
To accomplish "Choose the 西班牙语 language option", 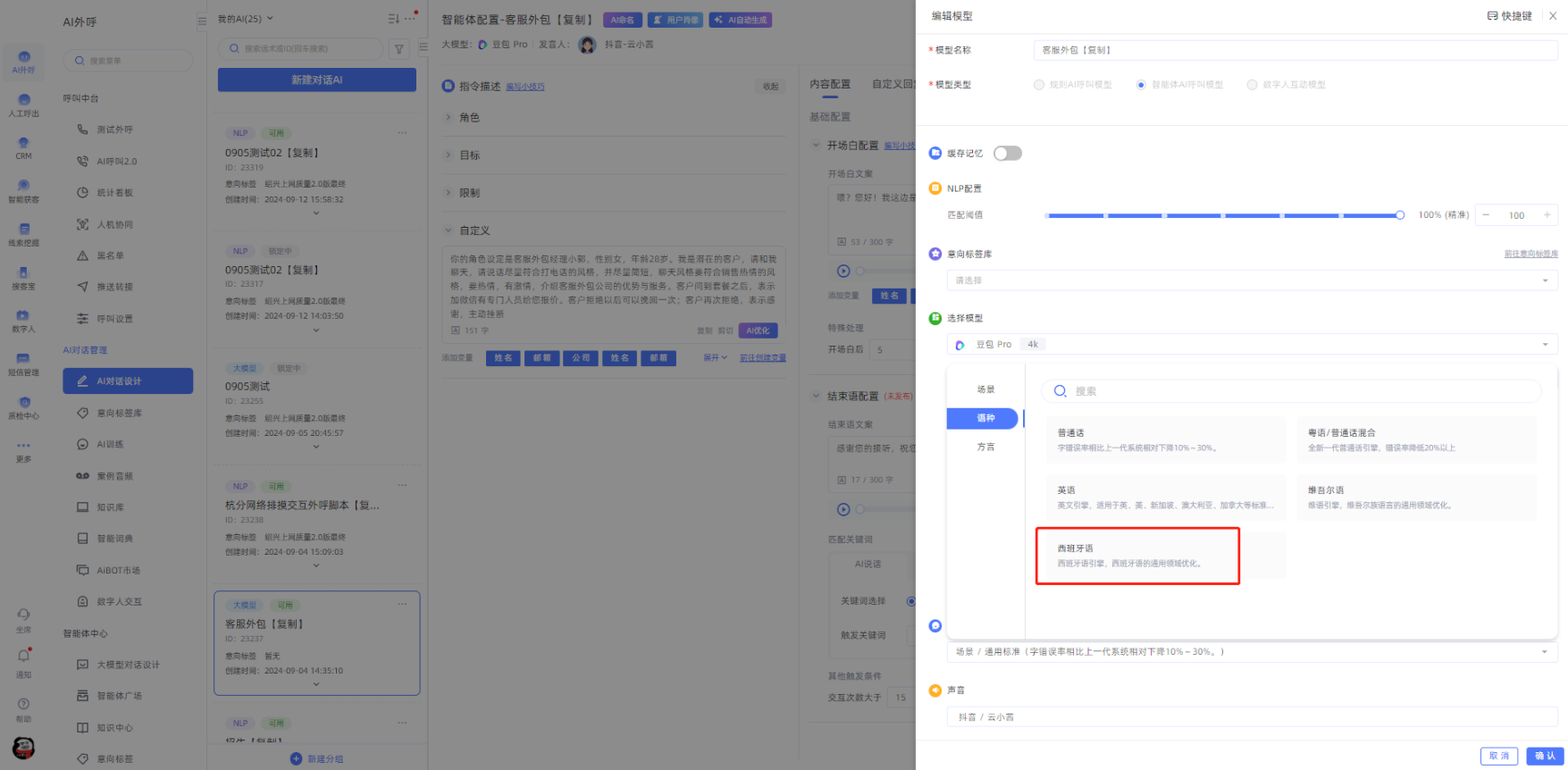I will [1137, 556].
